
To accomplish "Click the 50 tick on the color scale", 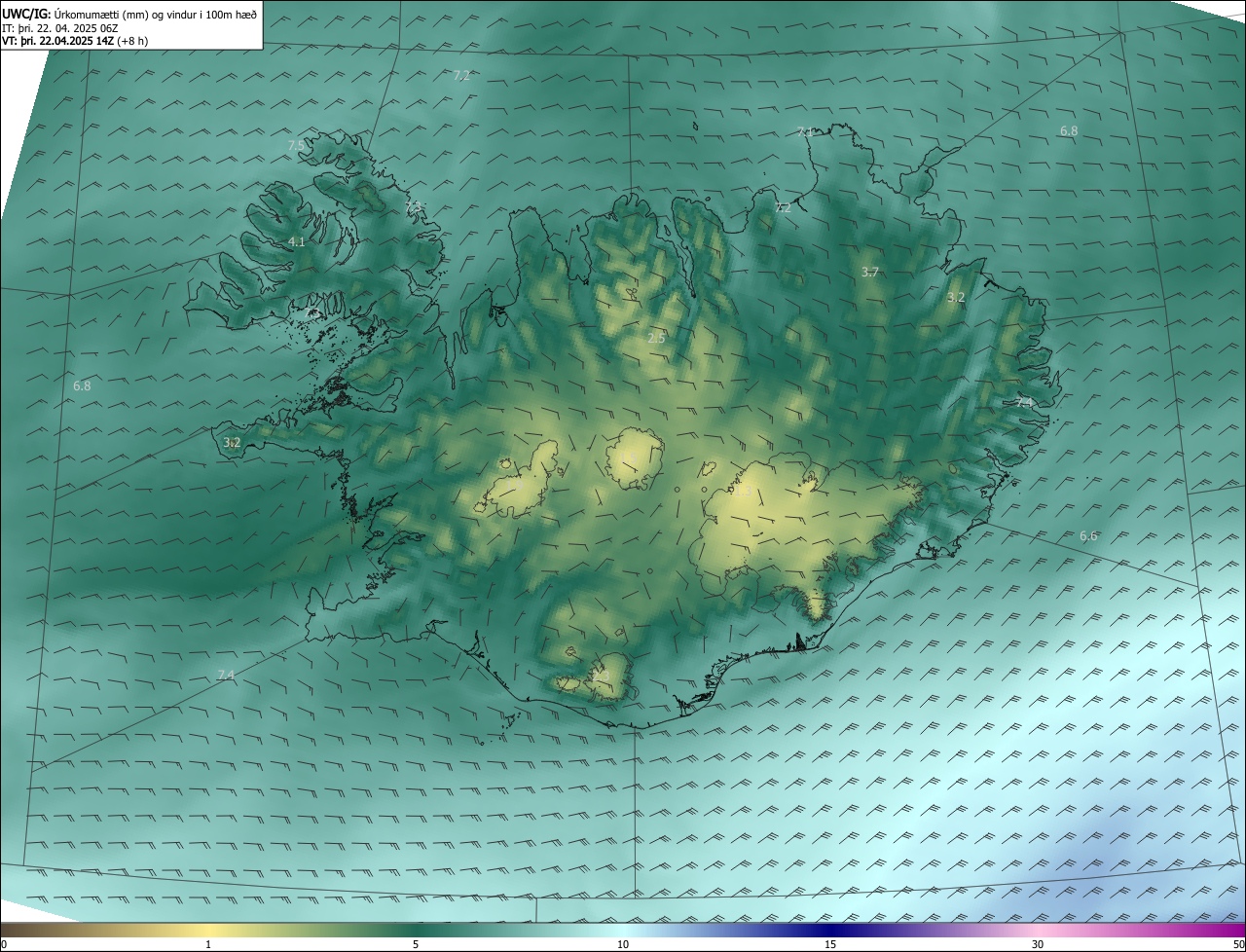I will [1238, 944].
